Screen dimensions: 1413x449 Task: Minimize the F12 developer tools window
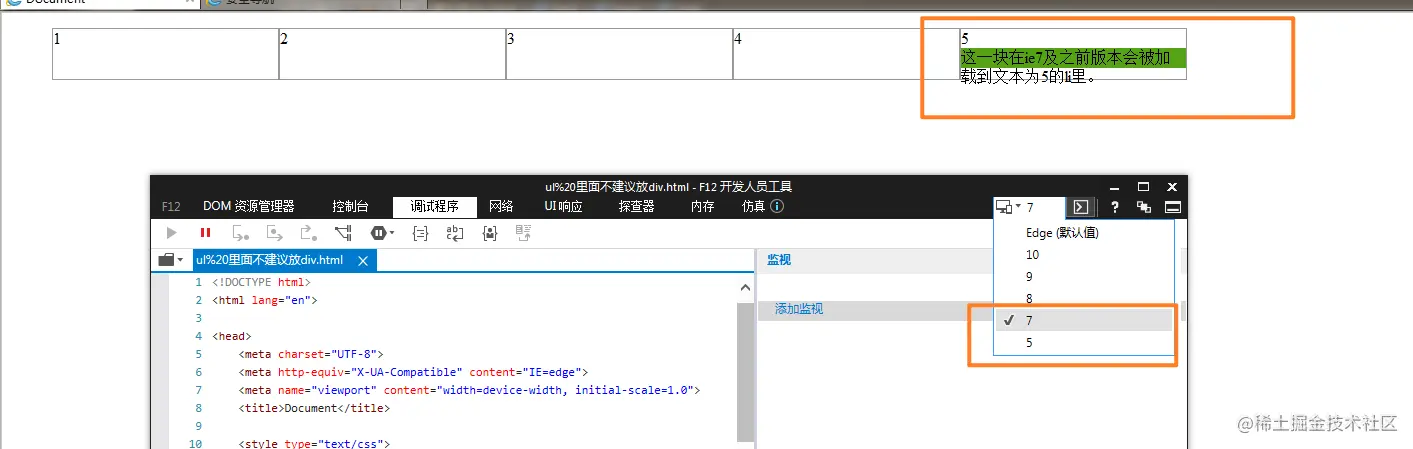(x=1115, y=187)
